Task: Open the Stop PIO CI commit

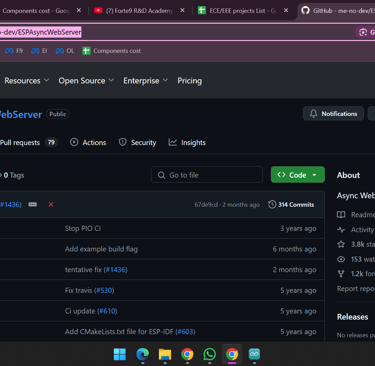Action: (x=83, y=228)
